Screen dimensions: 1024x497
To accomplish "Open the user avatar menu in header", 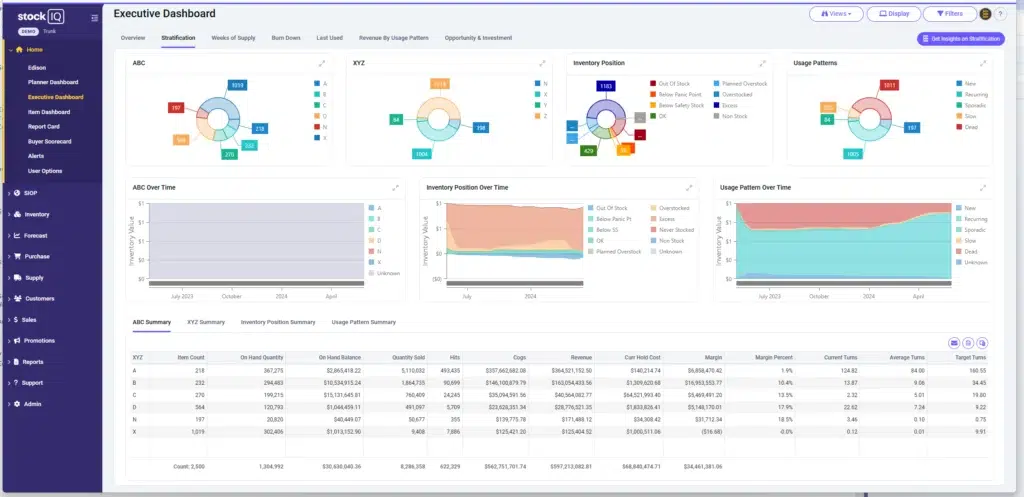I will [985, 14].
